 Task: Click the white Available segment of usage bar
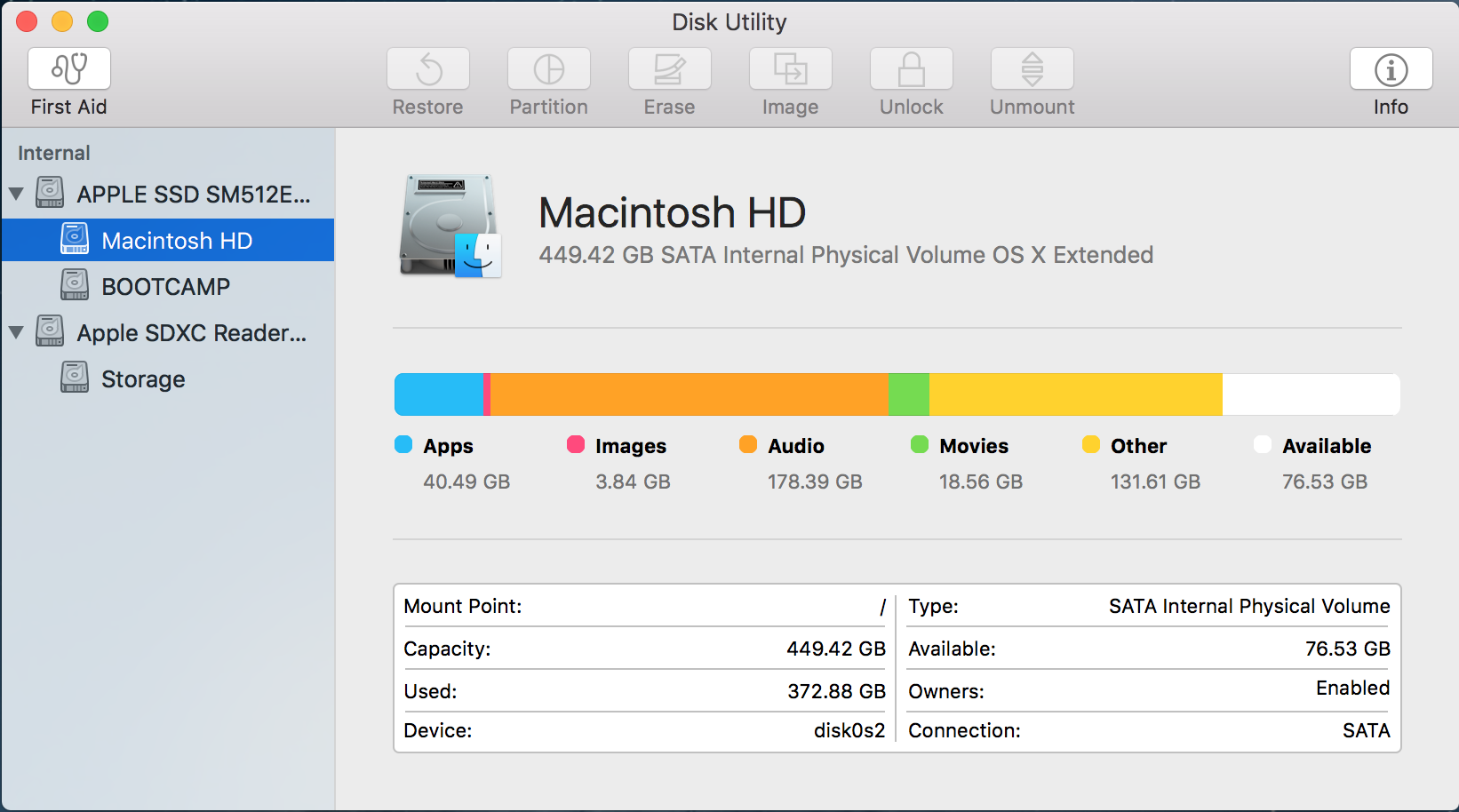pos(1312,394)
